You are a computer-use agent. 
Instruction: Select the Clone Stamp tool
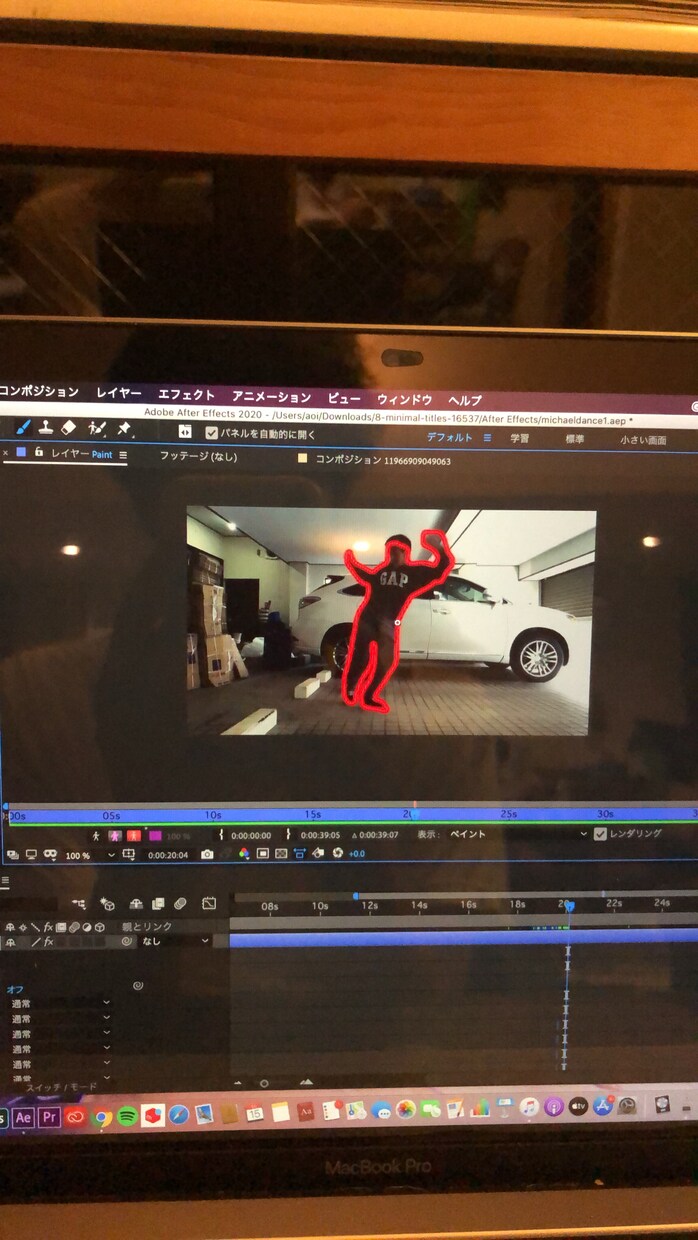point(46,427)
